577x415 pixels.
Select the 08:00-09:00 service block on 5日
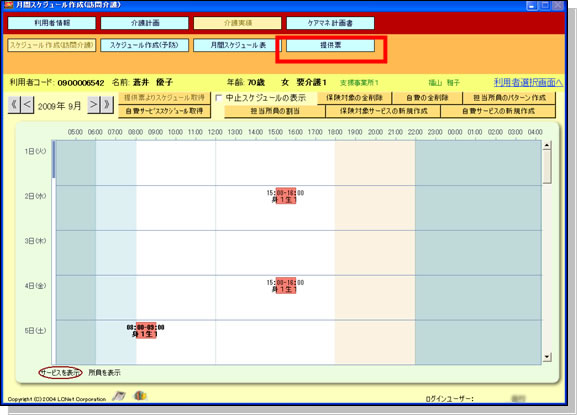pos(146,330)
